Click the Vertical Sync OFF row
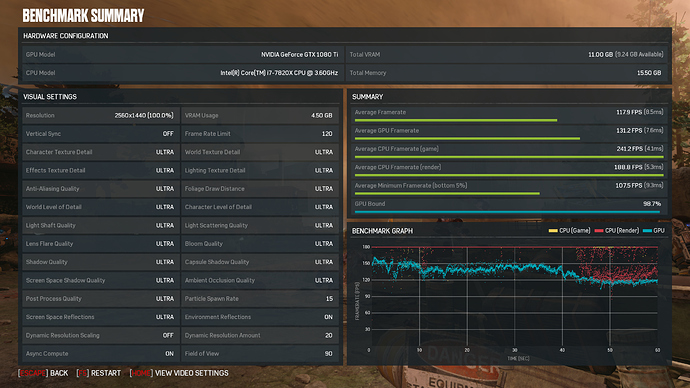Image resolution: width=690 pixels, height=388 pixels. point(101,134)
